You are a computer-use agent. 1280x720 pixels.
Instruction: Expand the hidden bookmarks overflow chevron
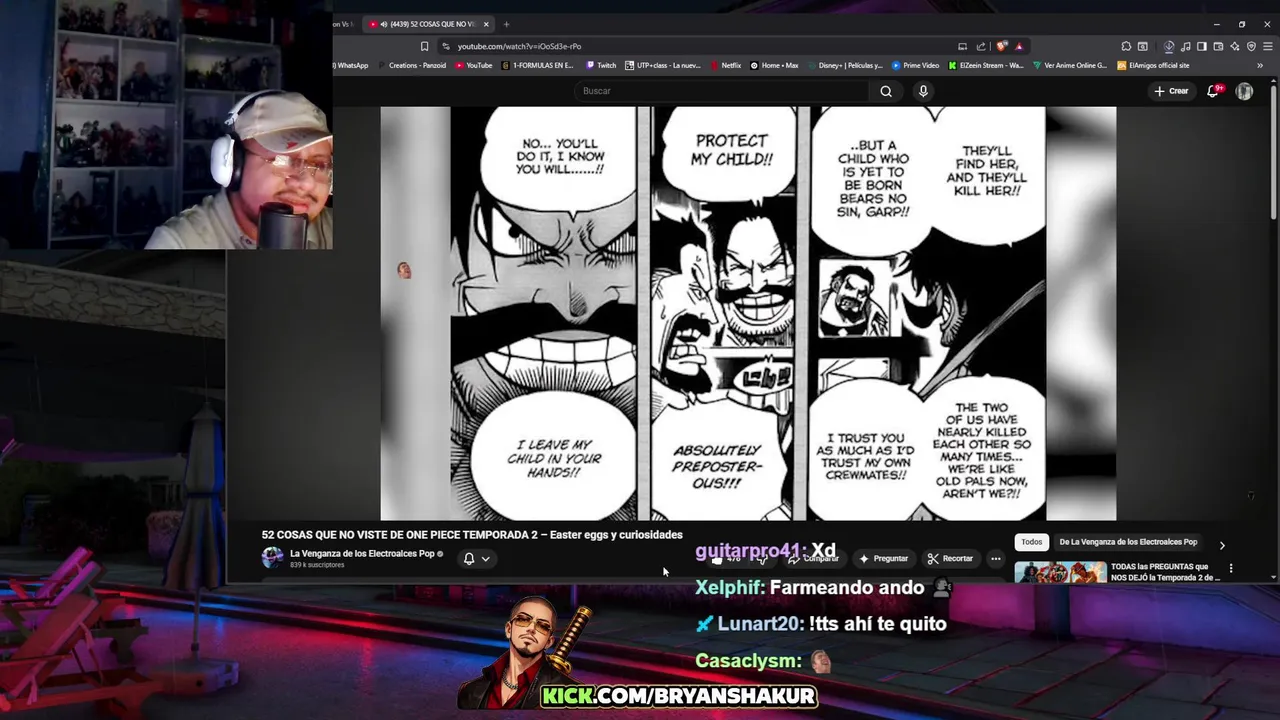pos(1260,65)
